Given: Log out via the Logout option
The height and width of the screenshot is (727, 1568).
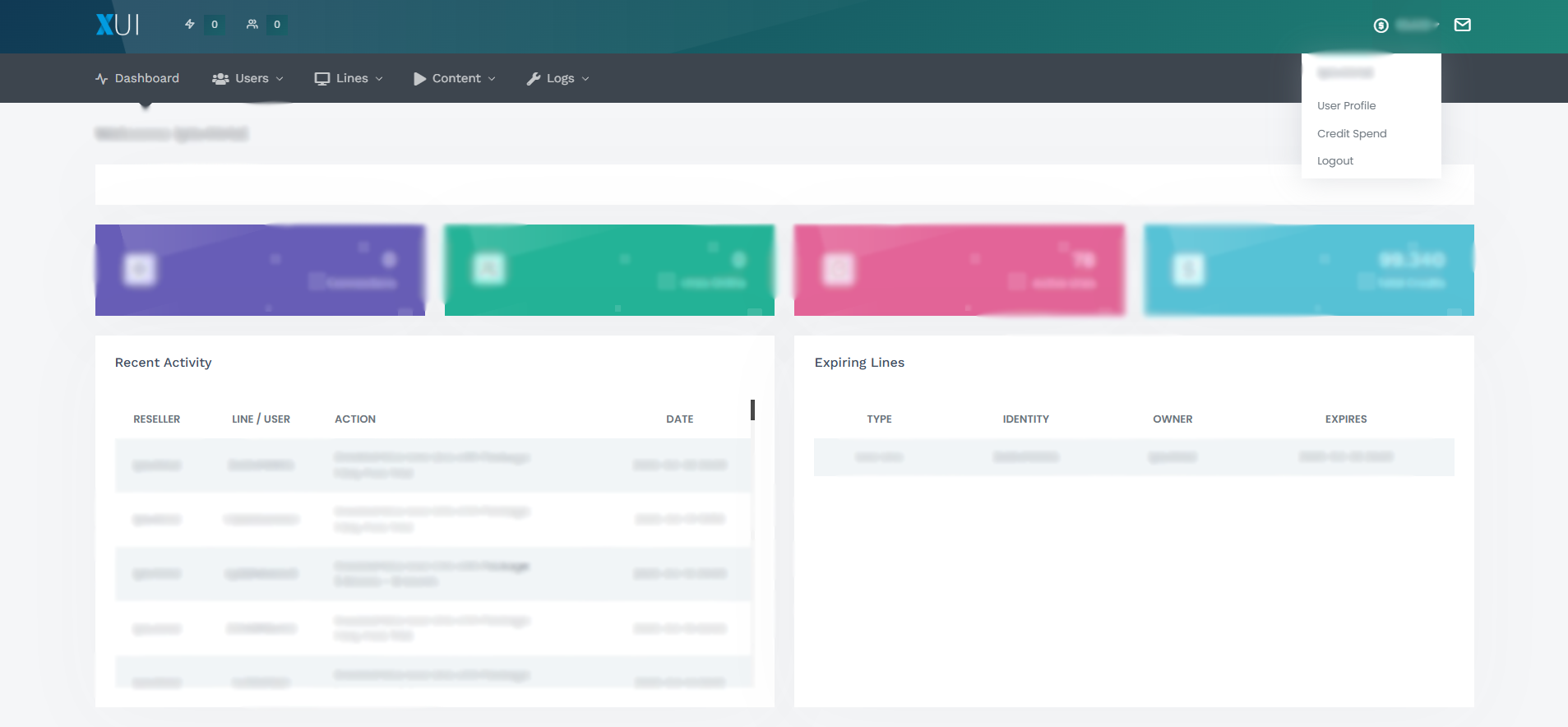Looking at the screenshot, I should [1334, 161].
